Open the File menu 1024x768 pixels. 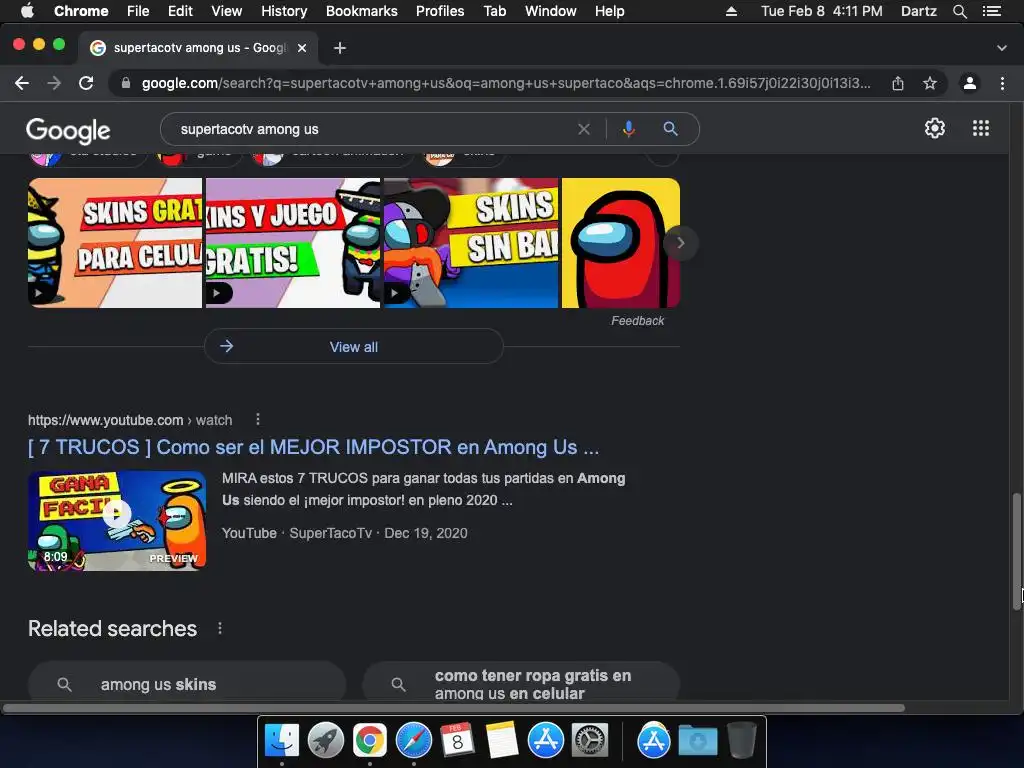click(138, 11)
